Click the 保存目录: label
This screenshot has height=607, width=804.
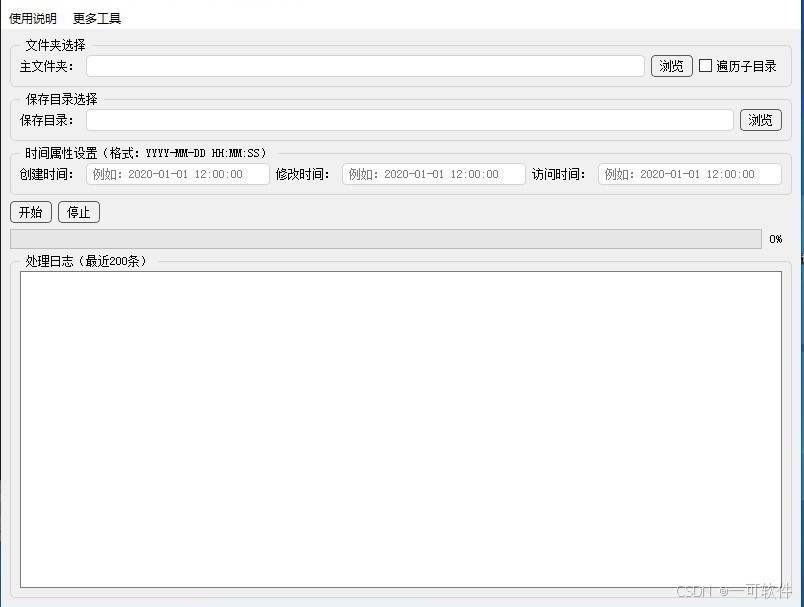point(47,120)
